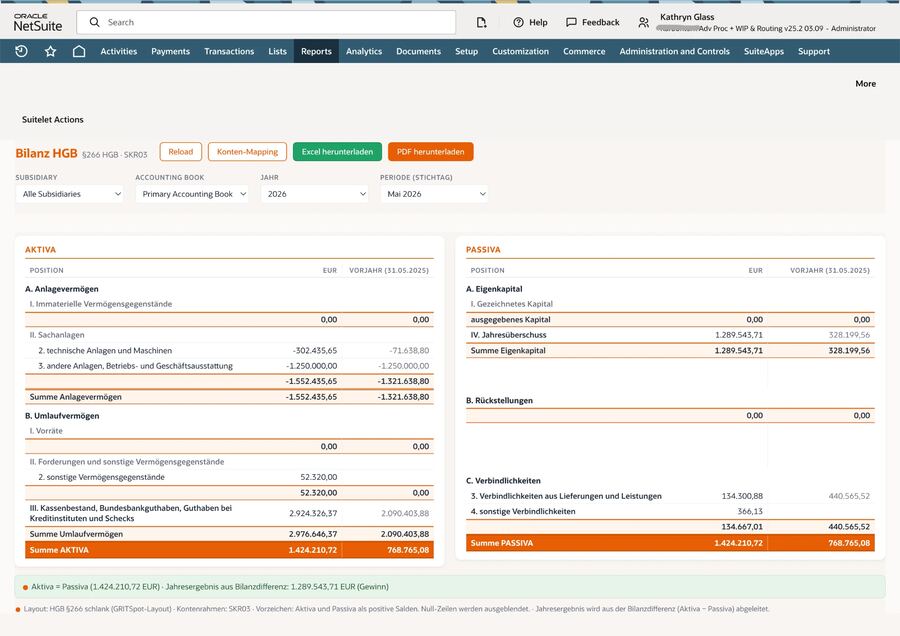Screen dimensions: 900x636
Task: Click the Kathryn Glass user name
Action: [x=687, y=17]
